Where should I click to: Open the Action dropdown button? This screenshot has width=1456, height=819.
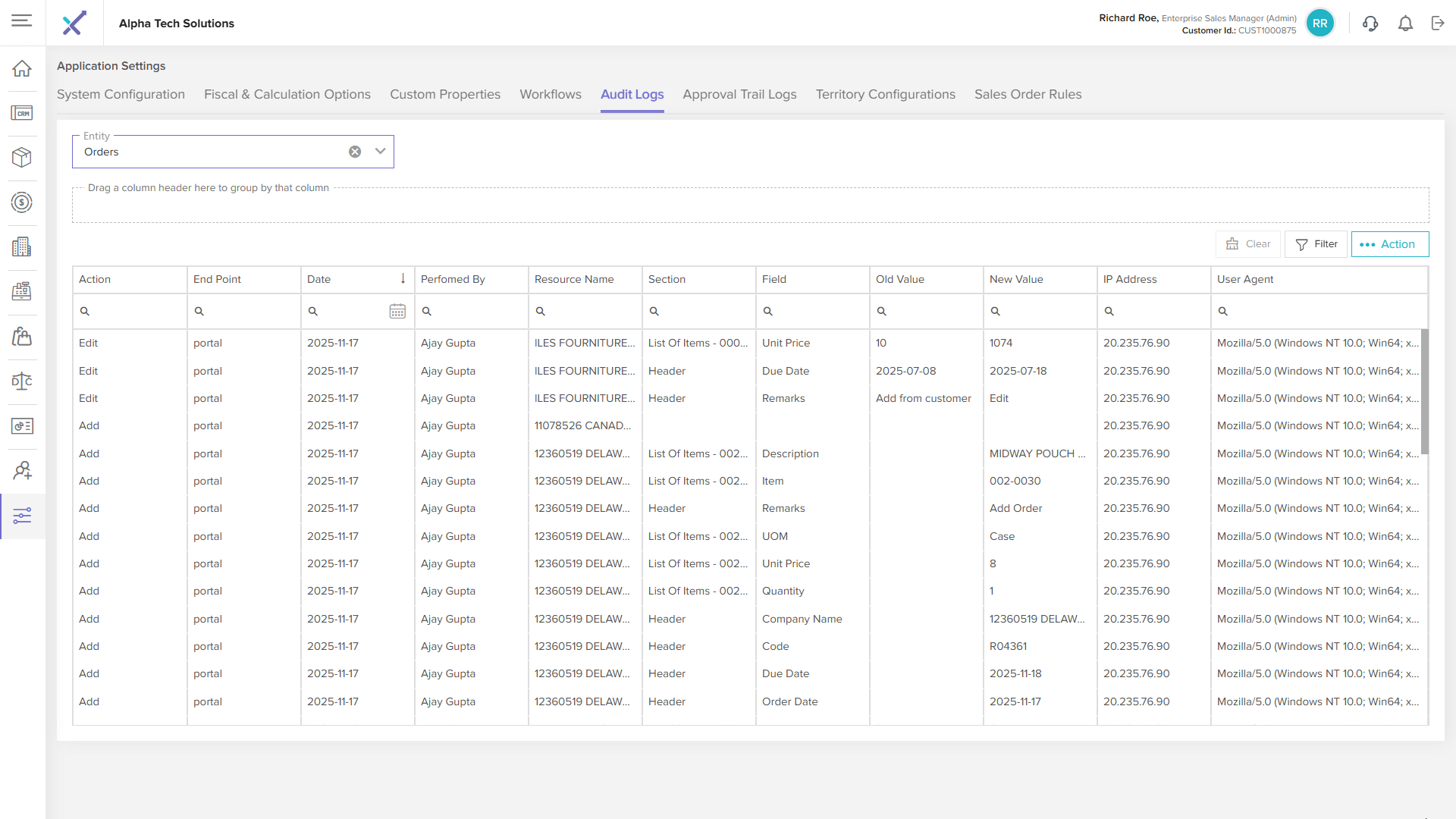(x=1389, y=244)
